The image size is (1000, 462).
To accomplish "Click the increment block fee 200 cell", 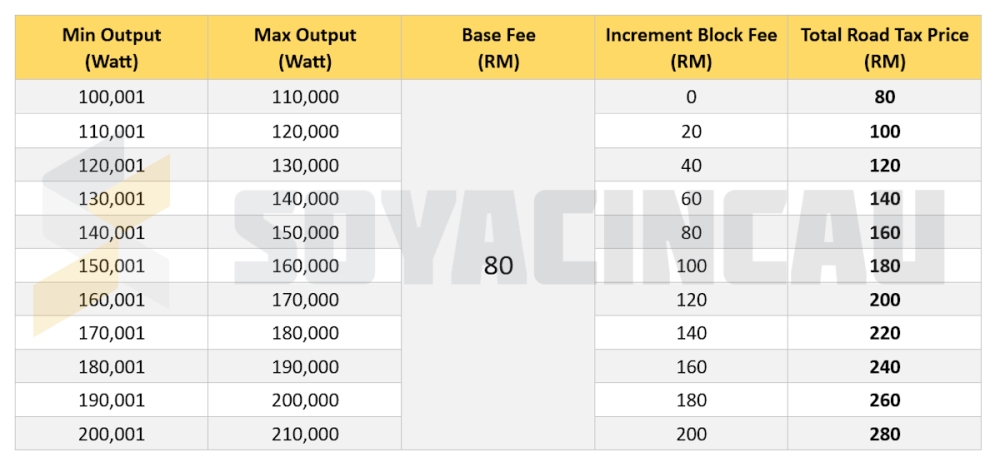I will [x=691, y=434].
